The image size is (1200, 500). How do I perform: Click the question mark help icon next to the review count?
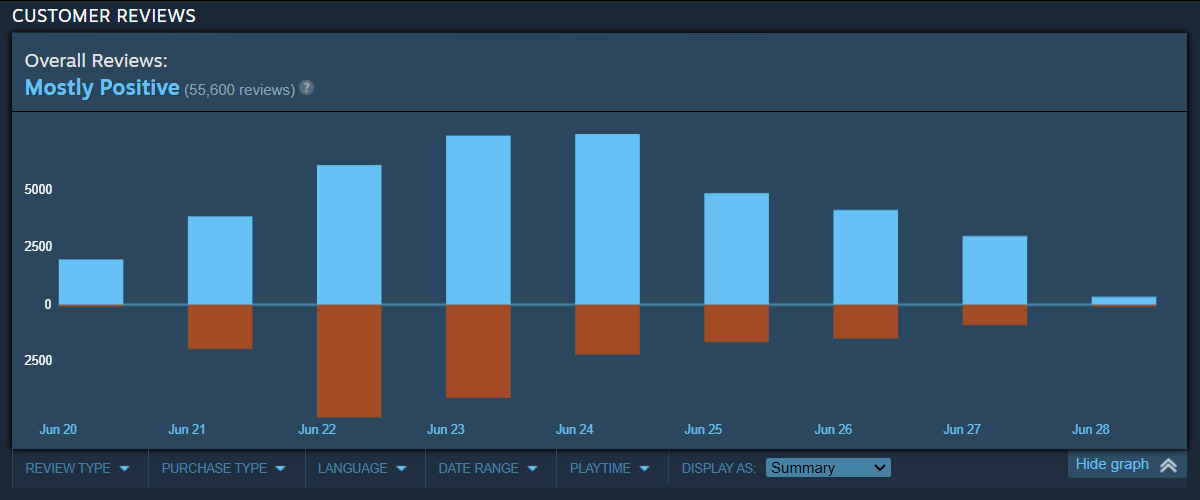[307, 88]
